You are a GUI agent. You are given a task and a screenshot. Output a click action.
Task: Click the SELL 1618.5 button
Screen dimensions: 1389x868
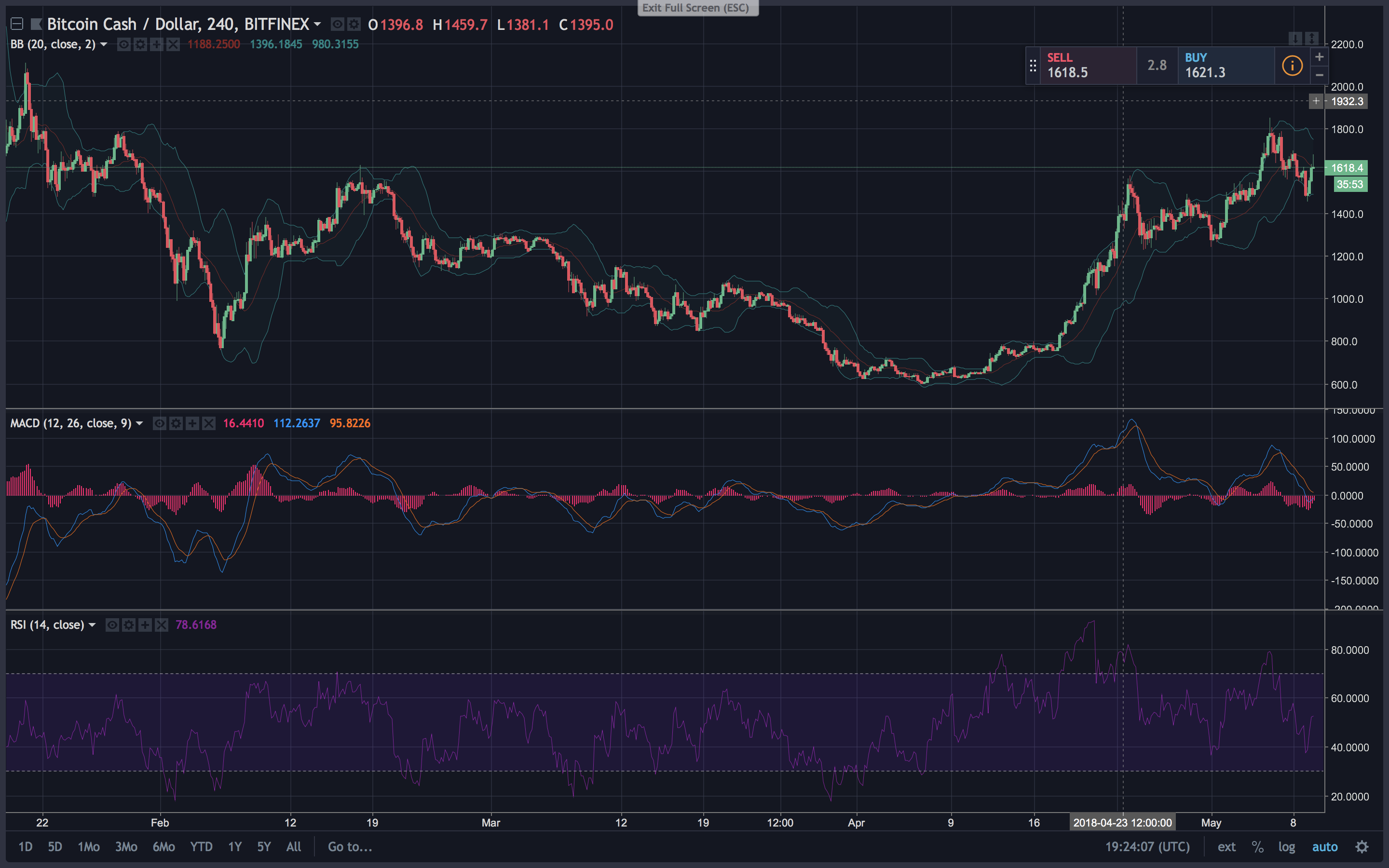1088,66
